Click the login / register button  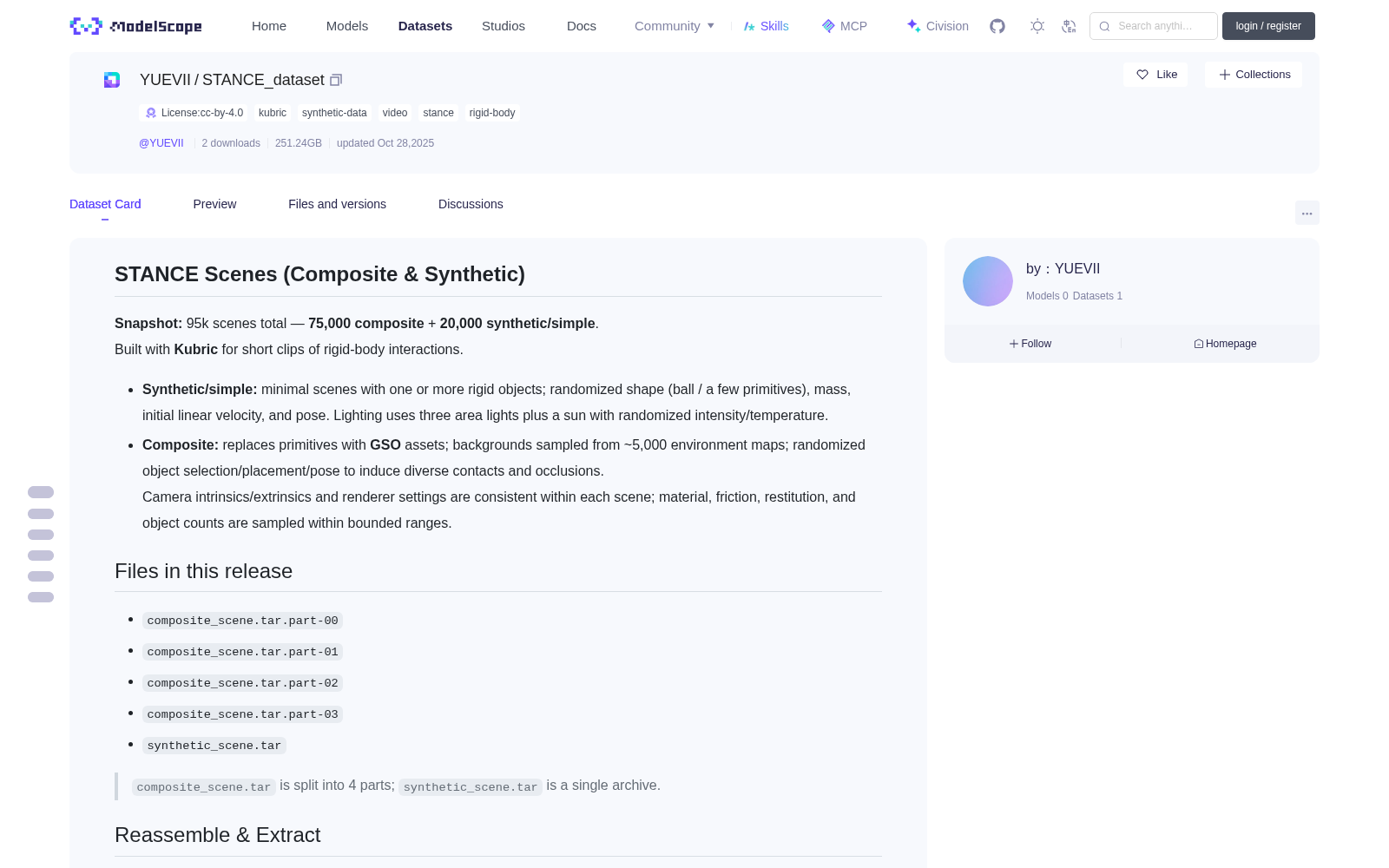(x=1268, y=26)
